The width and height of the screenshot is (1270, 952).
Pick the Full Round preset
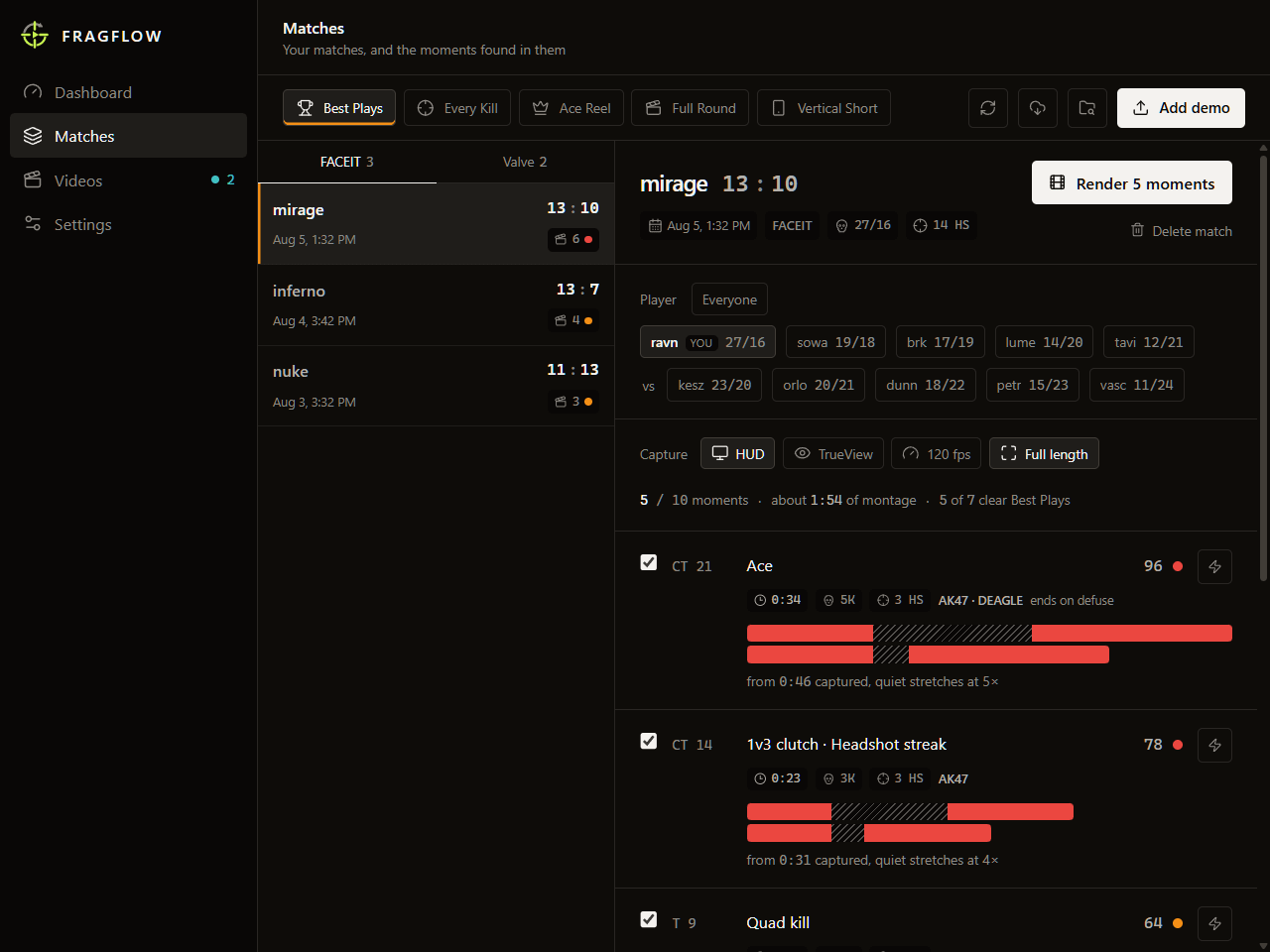point(691,108)
